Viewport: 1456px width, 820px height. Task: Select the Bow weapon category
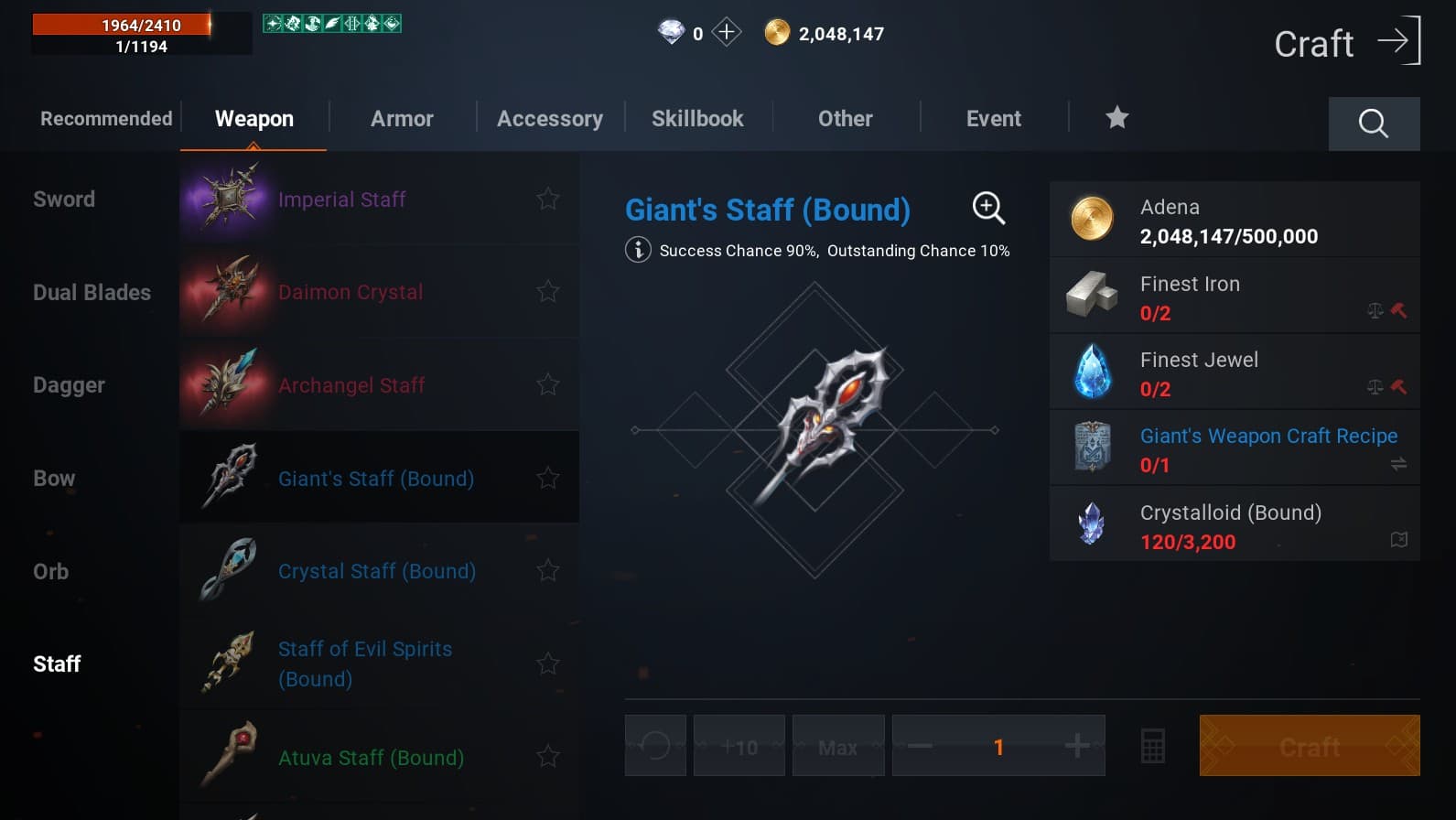coord(54,479)
